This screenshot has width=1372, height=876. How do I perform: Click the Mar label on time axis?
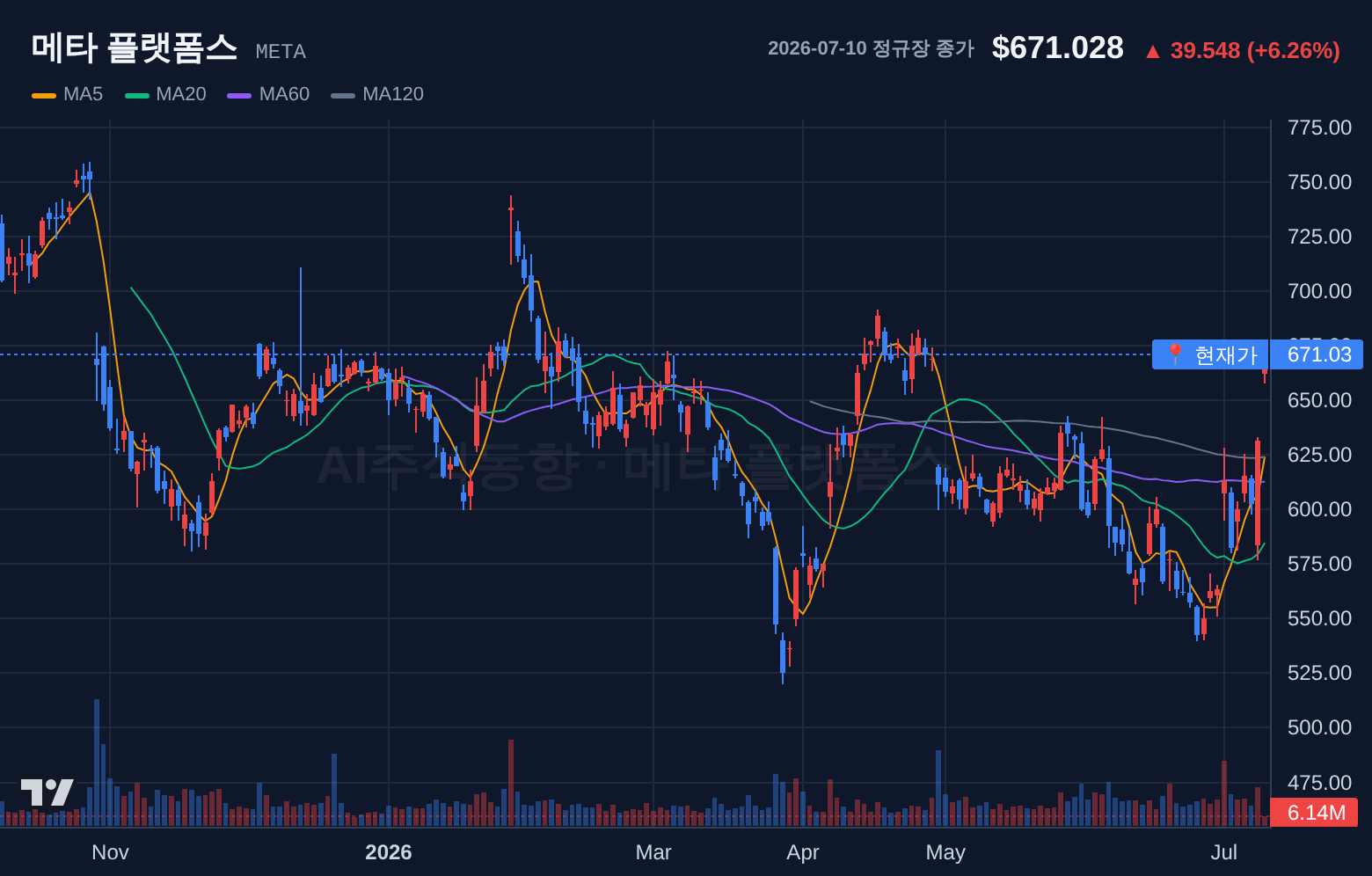[653, 852]
